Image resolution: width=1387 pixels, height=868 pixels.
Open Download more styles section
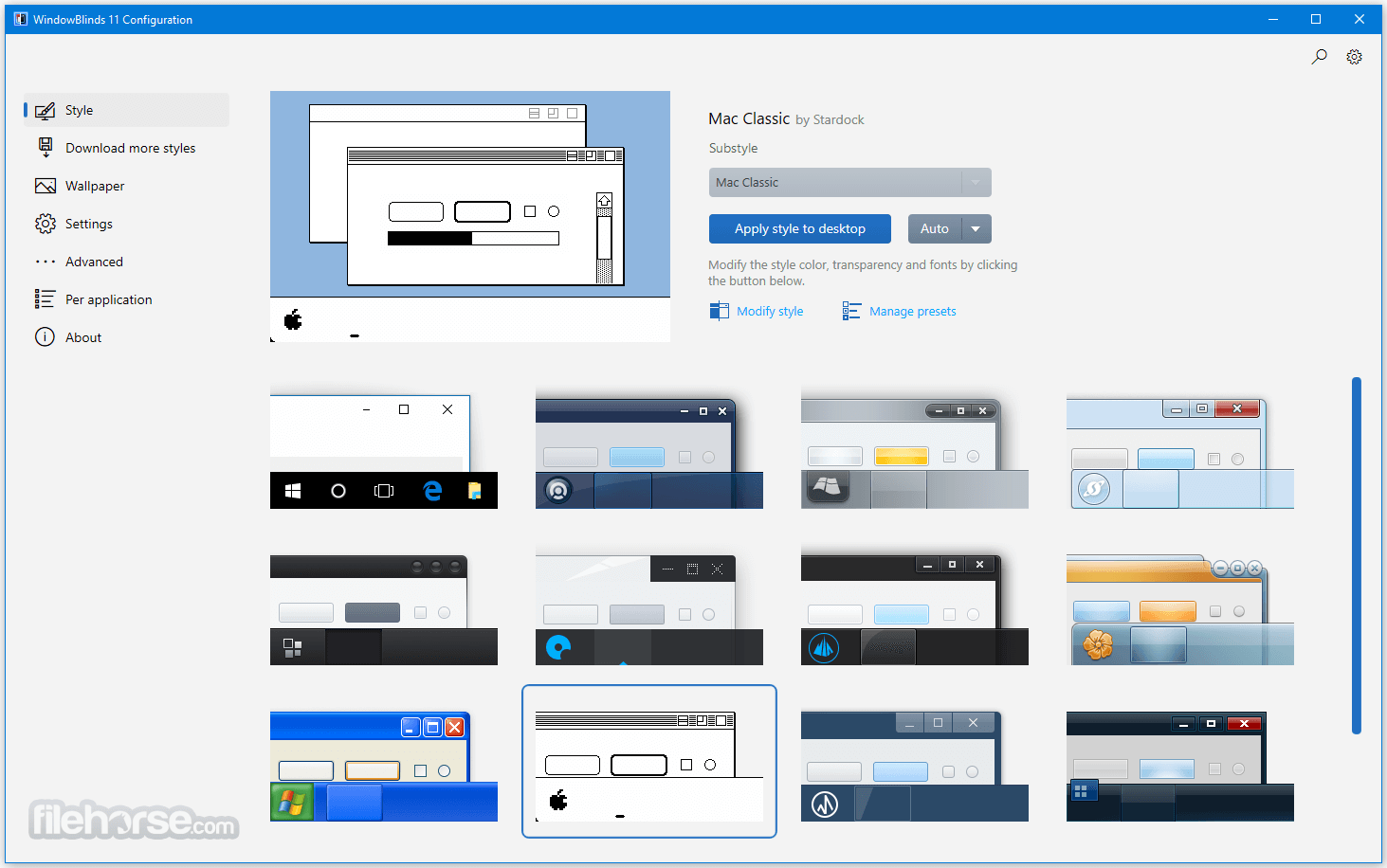tap(126, 148)
